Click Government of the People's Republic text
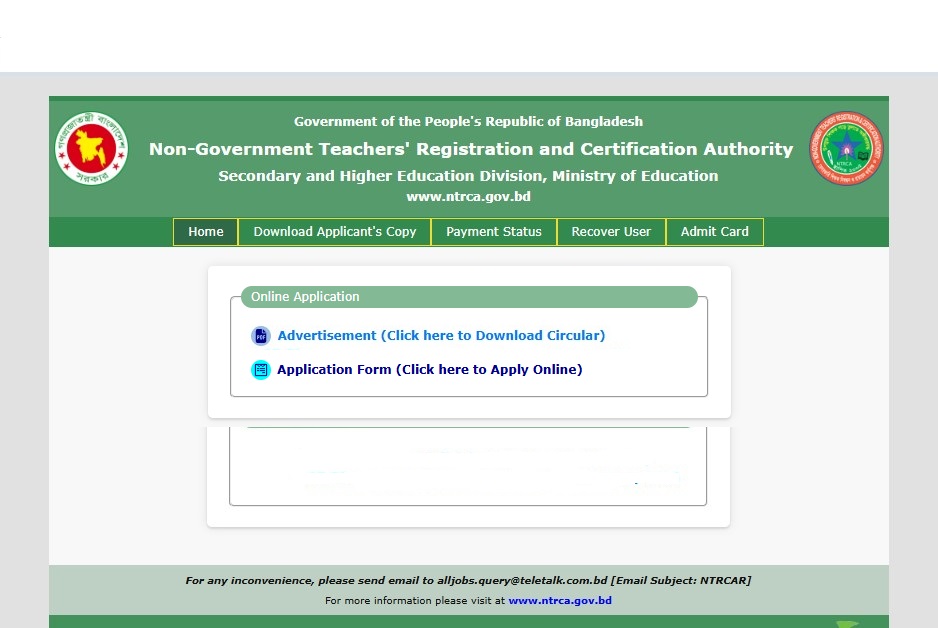 [x=468, y=121]
